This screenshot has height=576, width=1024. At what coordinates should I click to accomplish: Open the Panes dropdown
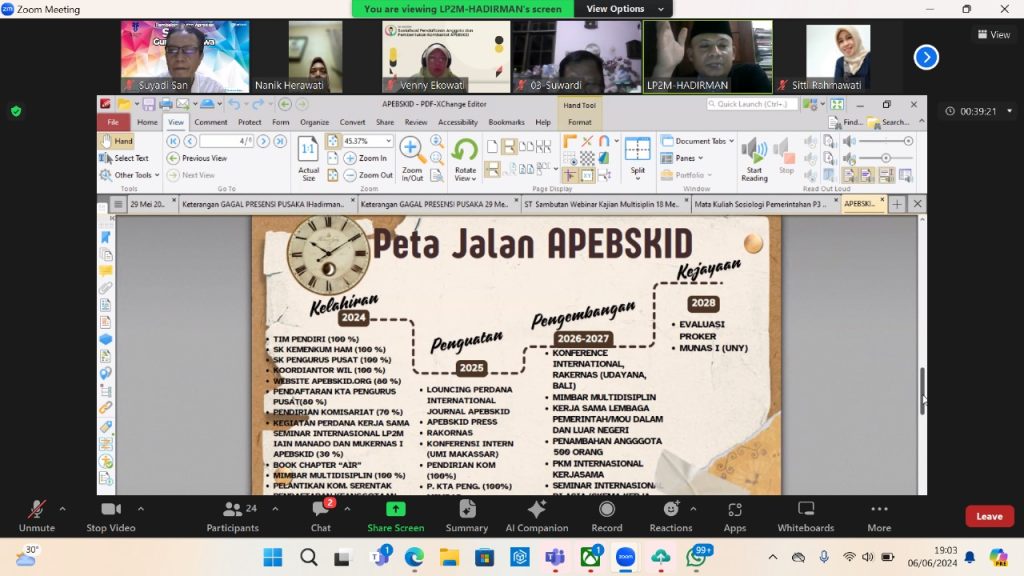[x=682, y=158]
